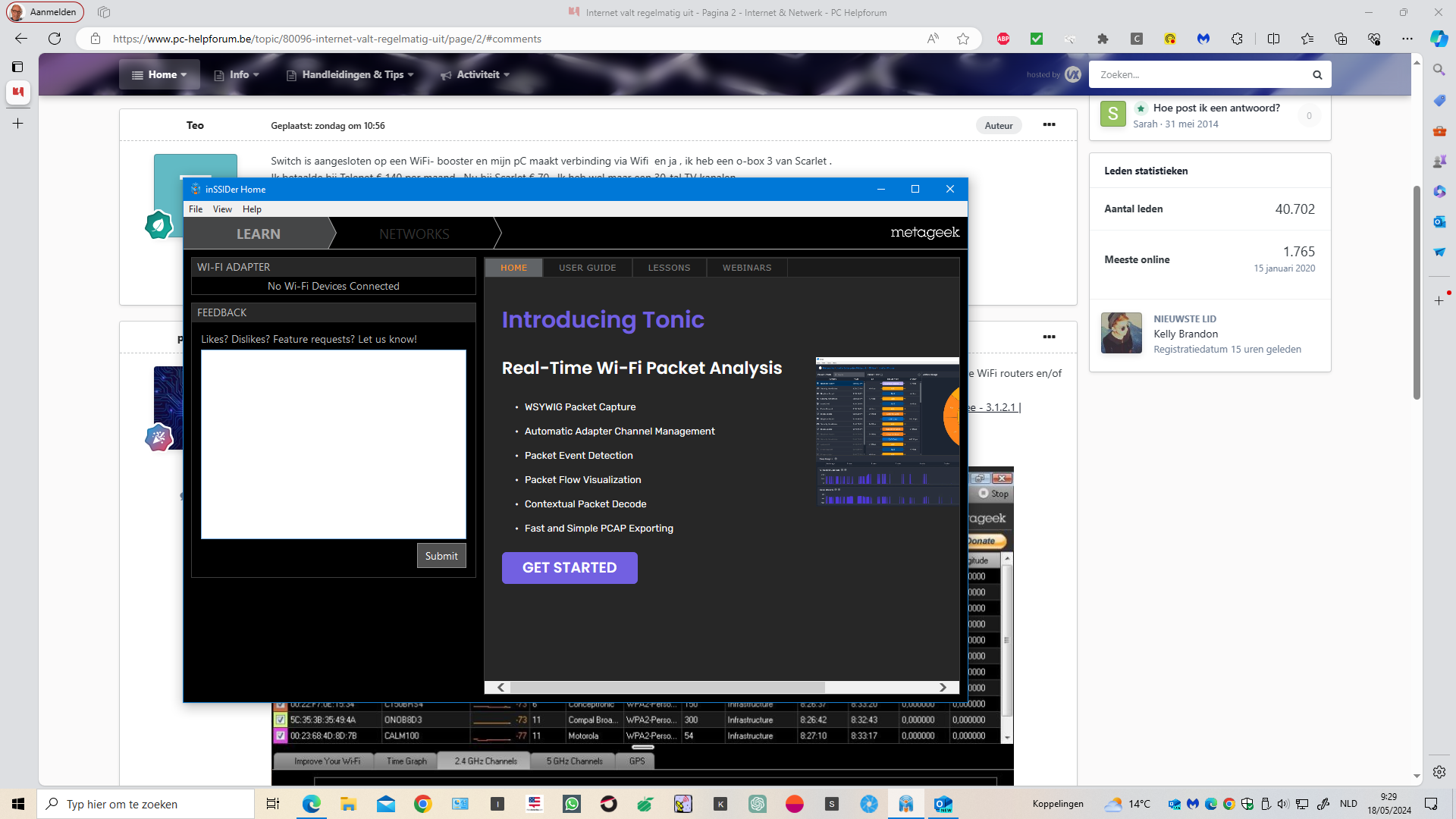Expand the Home dropdown menu

pyautogui.click(x=159, y=74)
